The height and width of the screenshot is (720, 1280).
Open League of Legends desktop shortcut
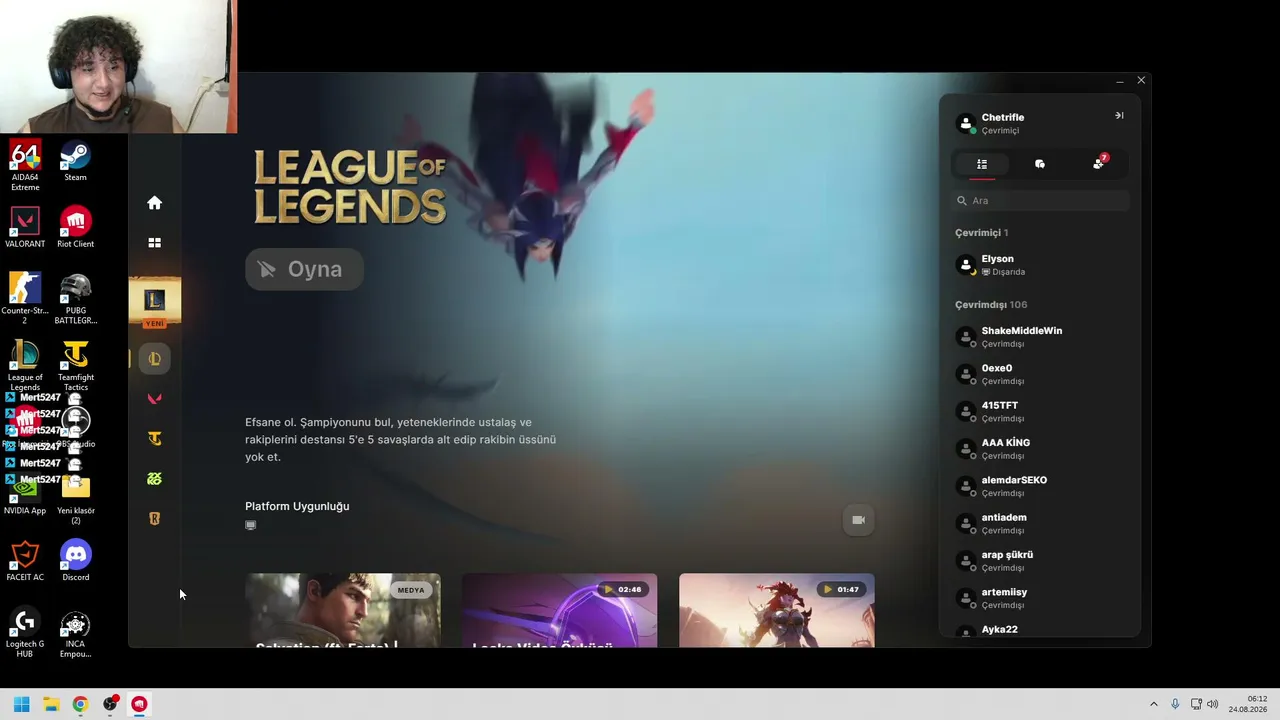point(25,366)
